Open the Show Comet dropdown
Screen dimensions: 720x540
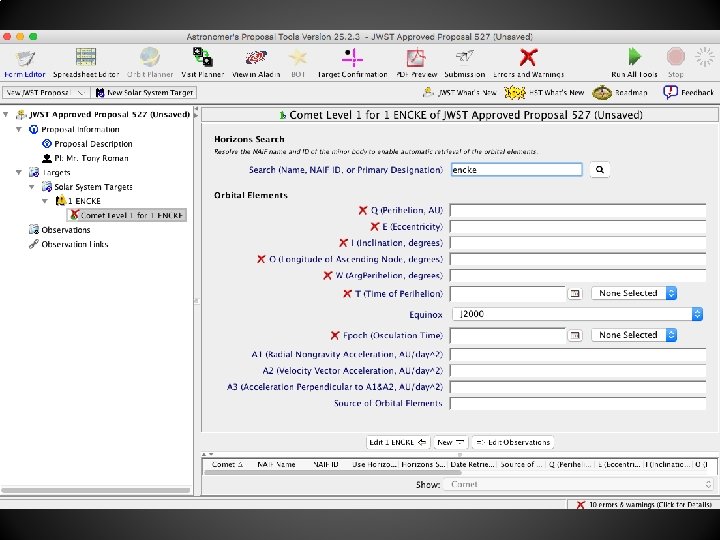click(x=578, y=484)
